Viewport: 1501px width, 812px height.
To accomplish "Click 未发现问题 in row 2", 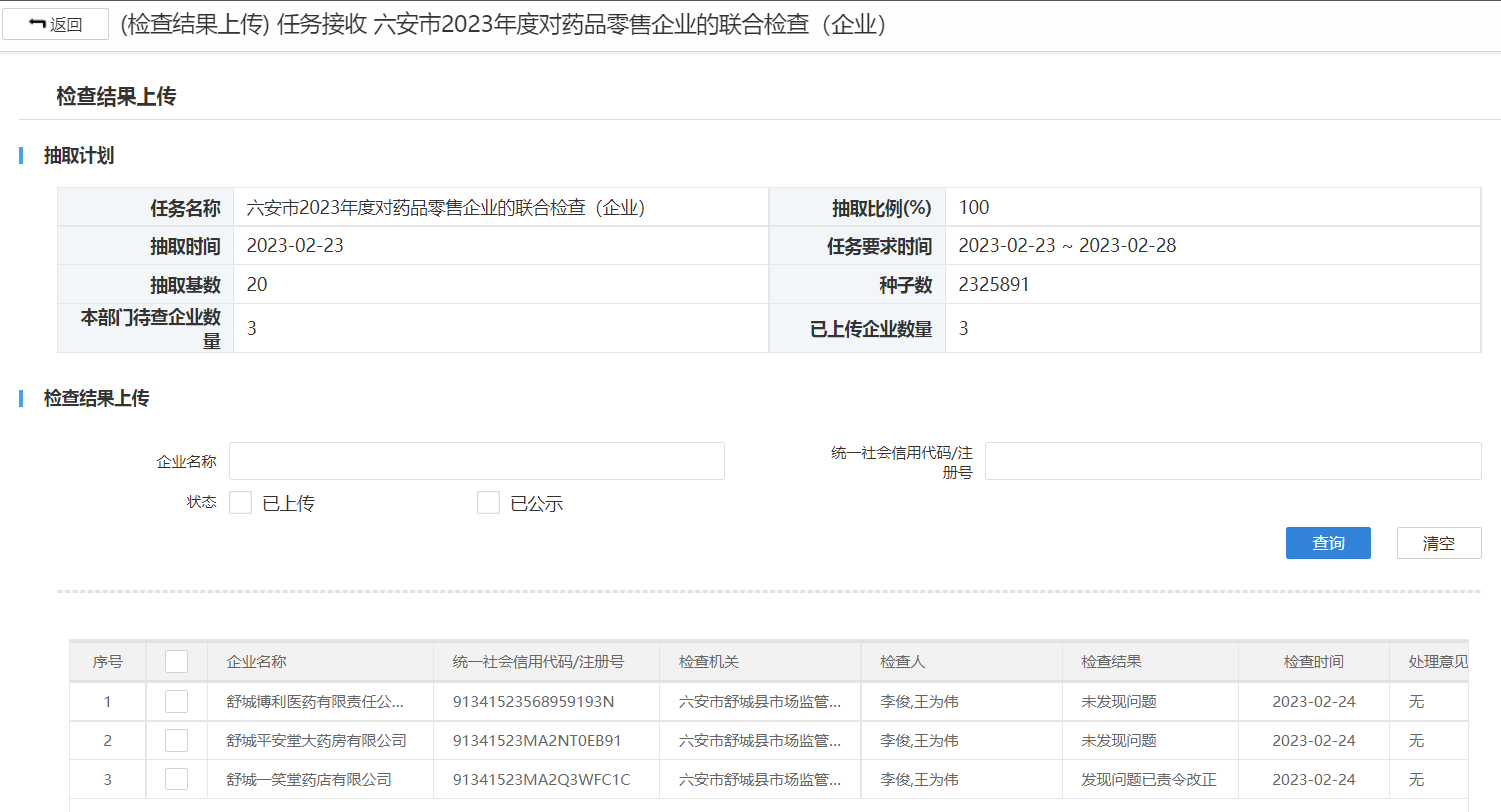I will 1119,741.
